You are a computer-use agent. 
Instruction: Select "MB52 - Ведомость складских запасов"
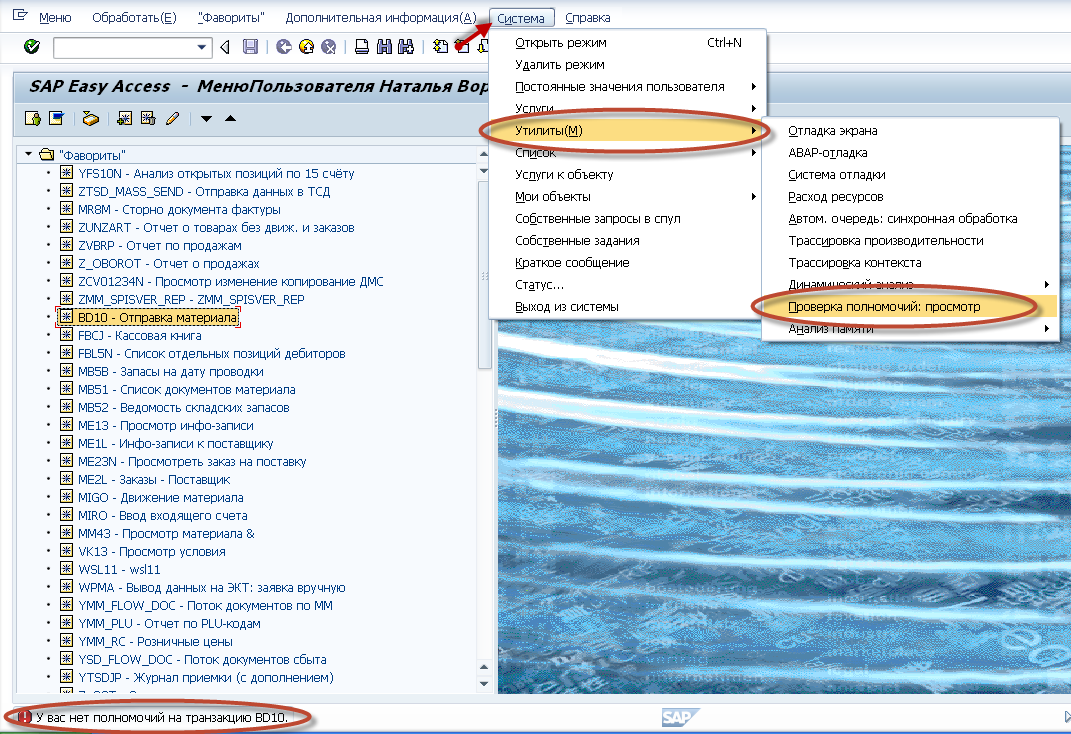[x=184, y=408]
